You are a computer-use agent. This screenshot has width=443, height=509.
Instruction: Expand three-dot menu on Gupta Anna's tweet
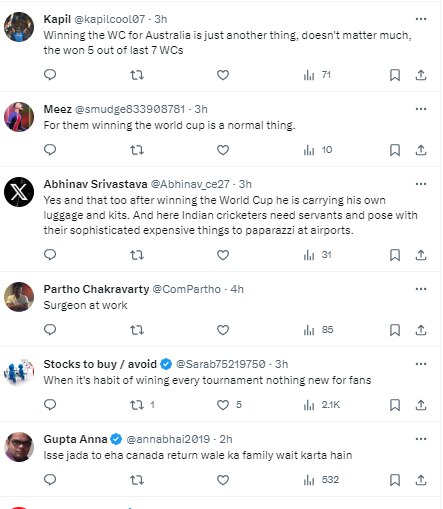click(421, 439)
